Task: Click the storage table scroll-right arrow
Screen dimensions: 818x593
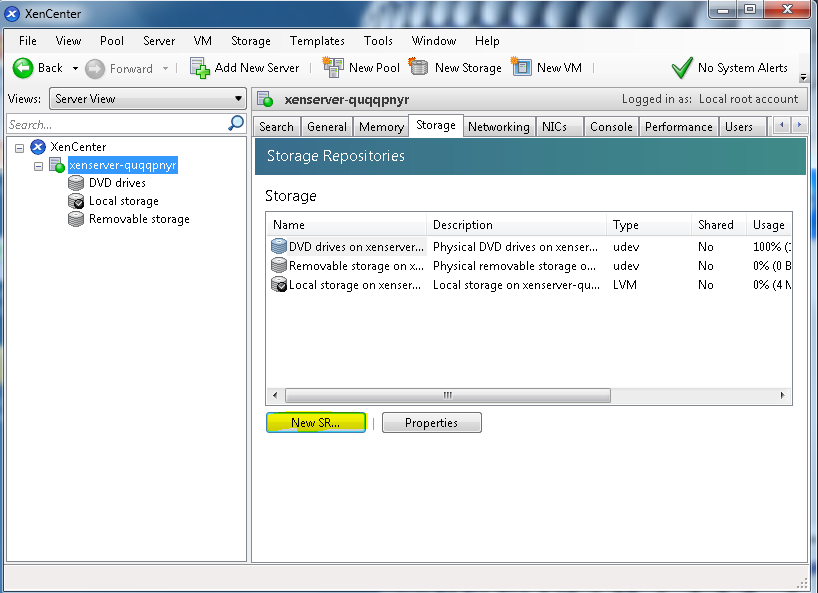Action: click(x=782, y=395)
